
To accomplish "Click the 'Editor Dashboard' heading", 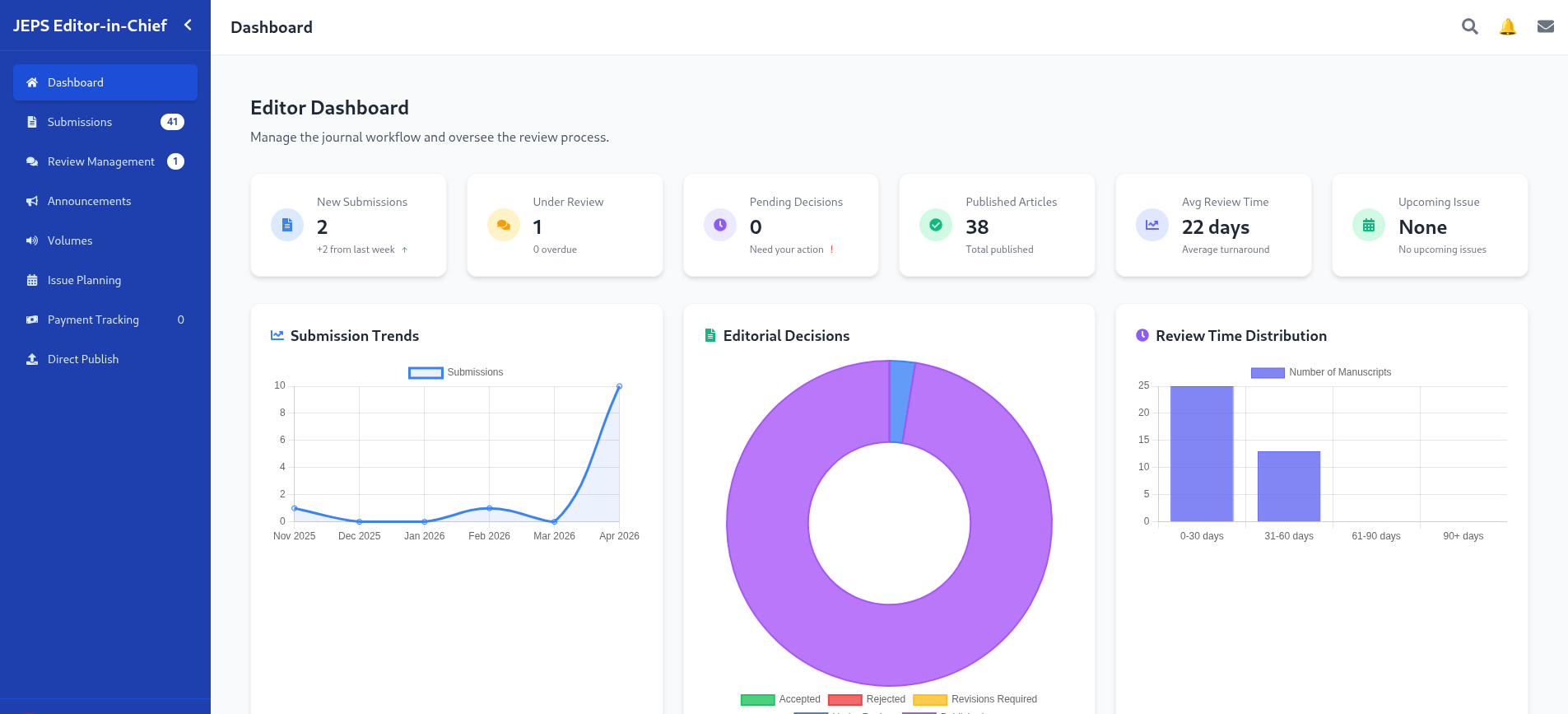I will click(329, 108).
